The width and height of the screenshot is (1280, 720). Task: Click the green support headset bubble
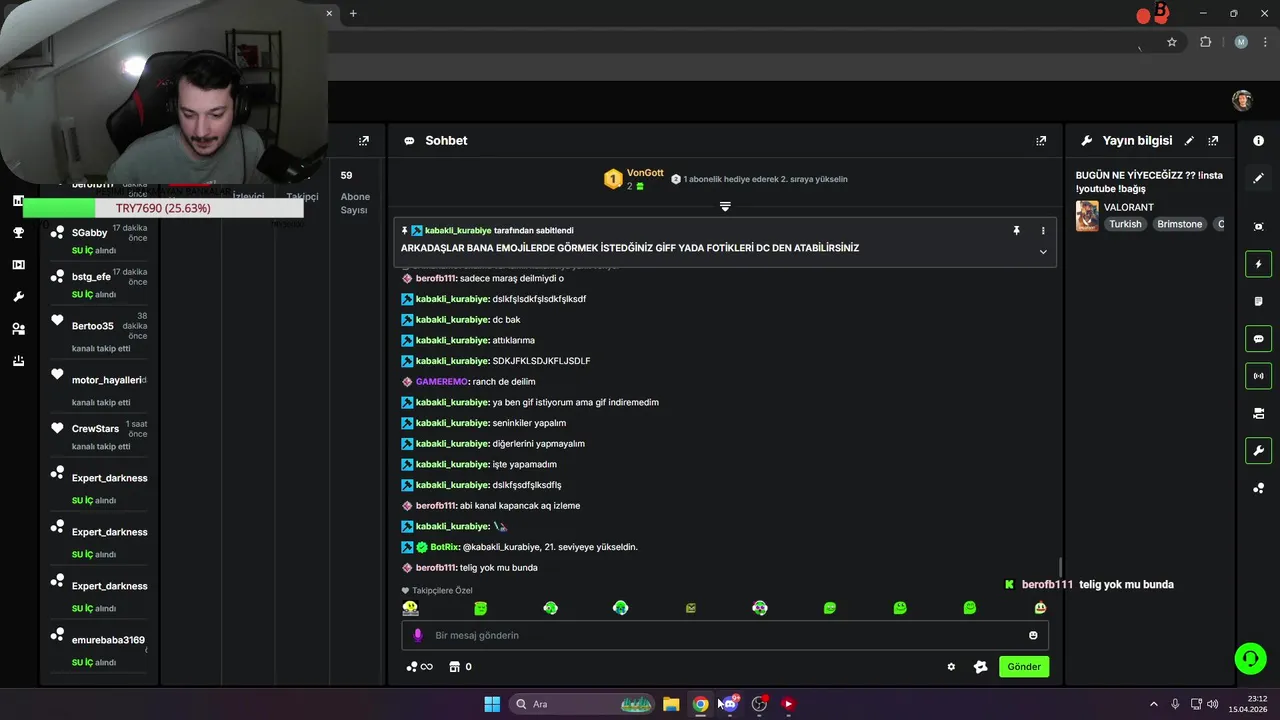(1250, 658)
